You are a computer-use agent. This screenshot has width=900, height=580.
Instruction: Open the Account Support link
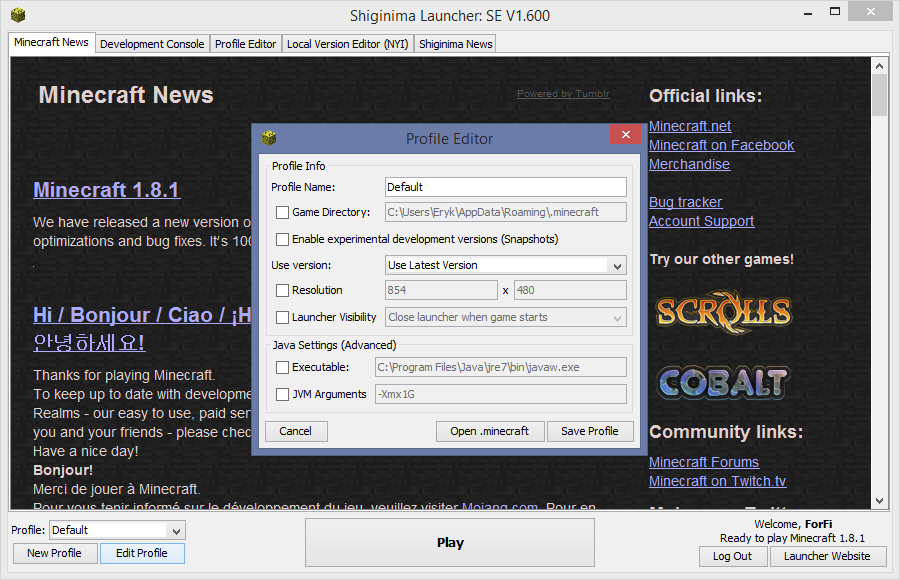701,221
